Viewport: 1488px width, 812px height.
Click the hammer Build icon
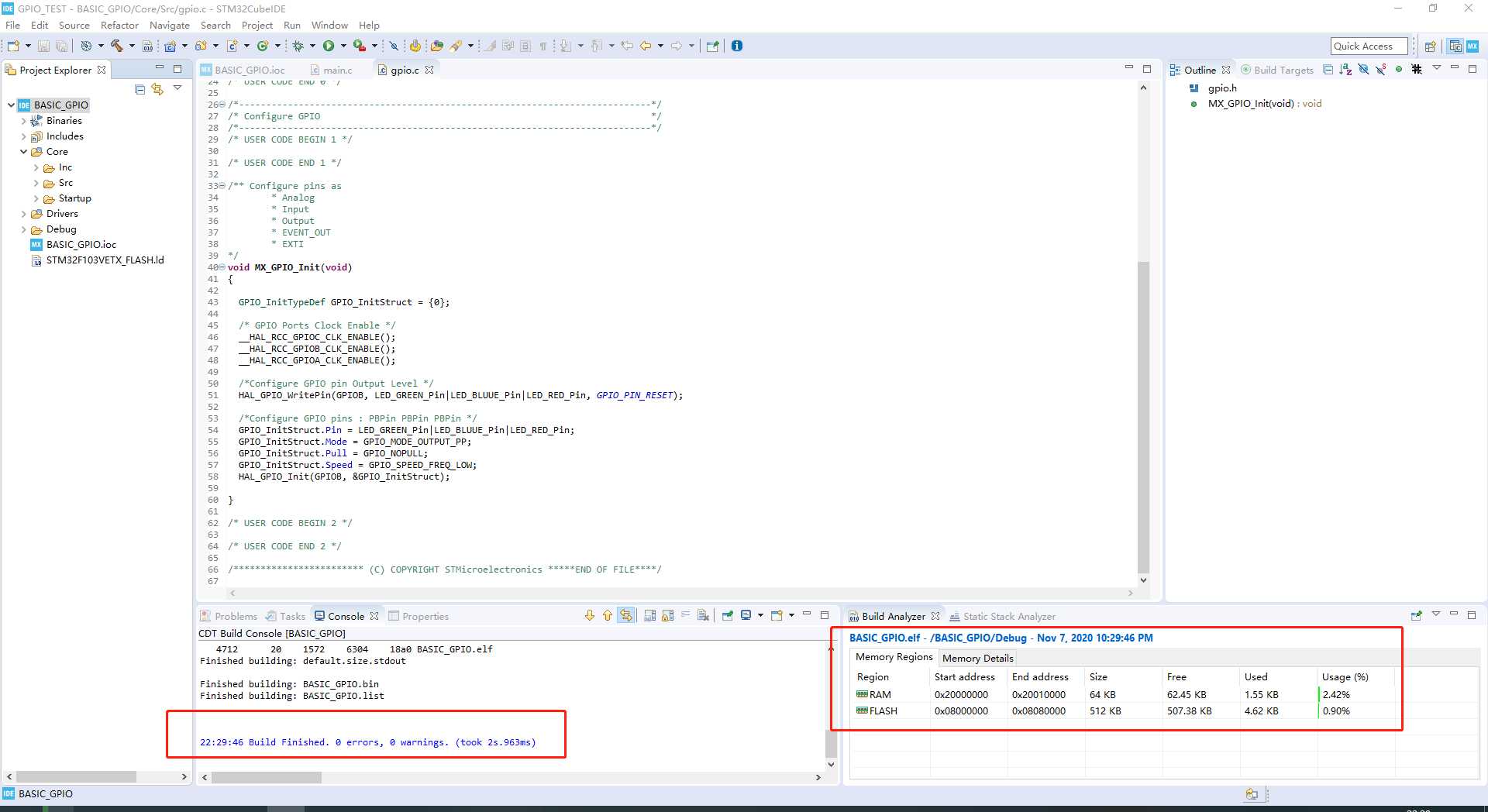pyautogui.click(x=116, y=46)
